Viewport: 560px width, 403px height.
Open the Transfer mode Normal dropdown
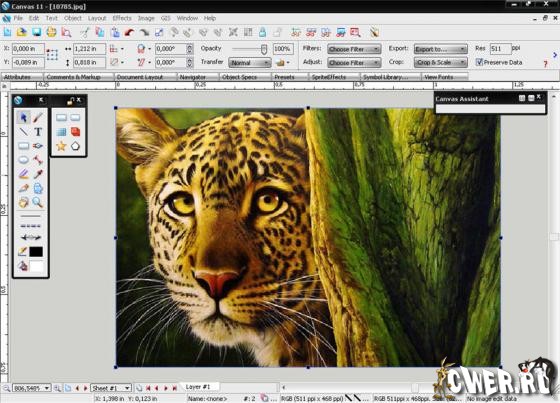tap(249, 63)
